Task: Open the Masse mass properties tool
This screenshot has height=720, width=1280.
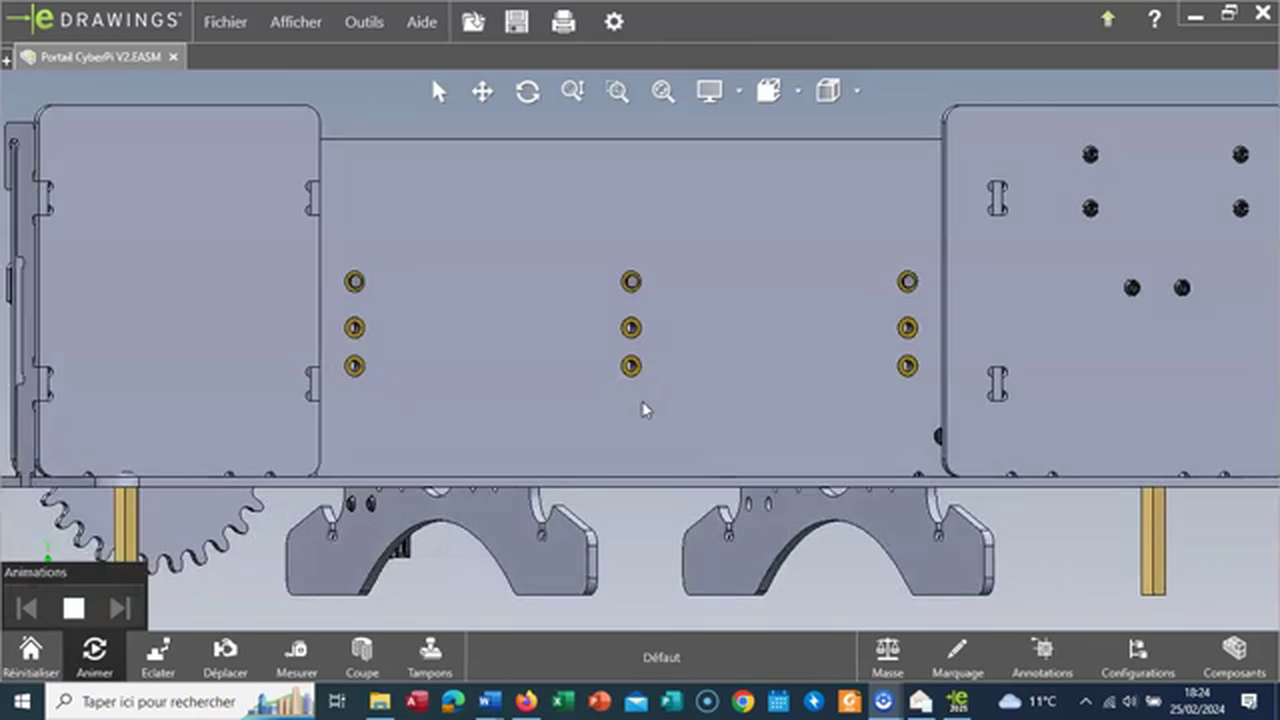Action: 887,656
